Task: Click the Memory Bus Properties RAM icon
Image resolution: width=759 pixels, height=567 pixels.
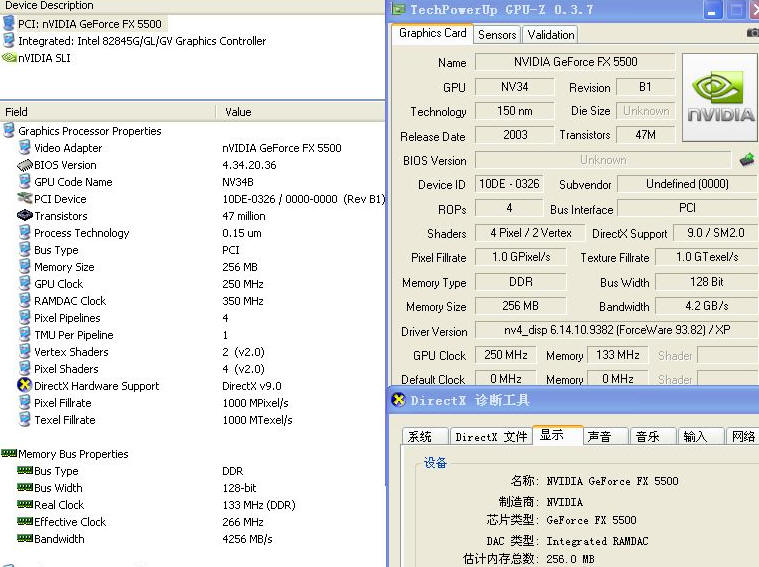Action: click(x=9, y=453)
